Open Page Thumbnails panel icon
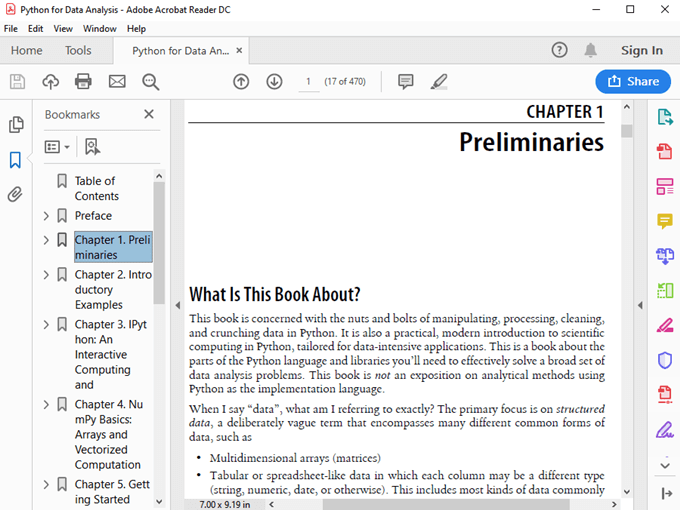 16,125
